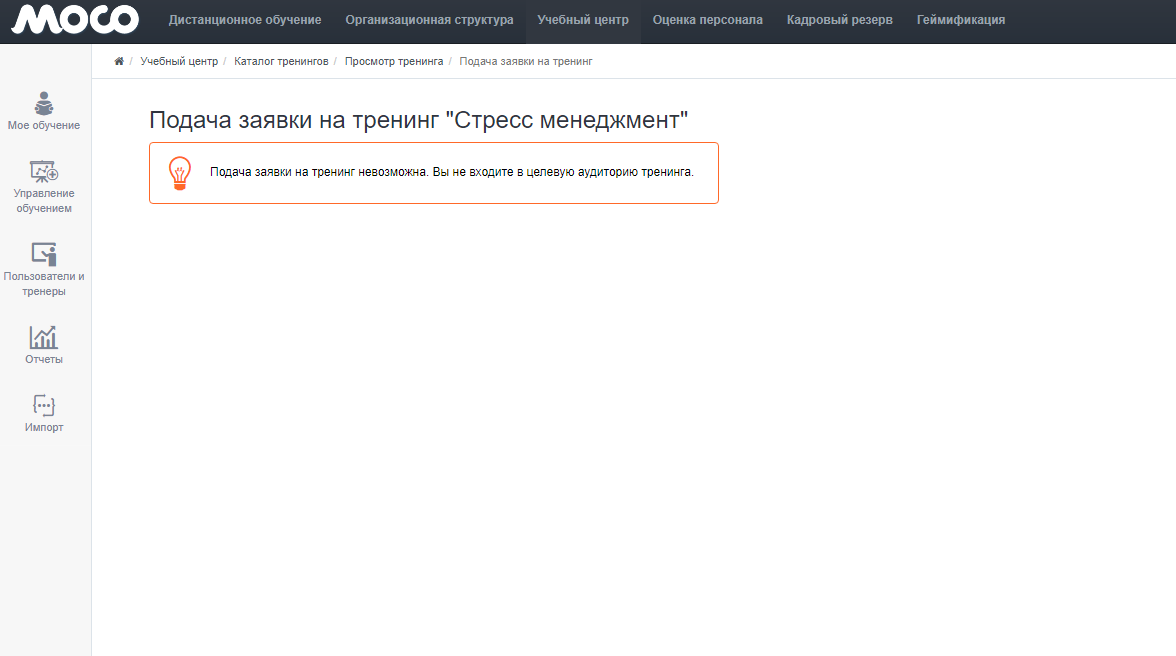
Task: Click the page heading about Стресс менеджмент
Action: (419, 121)
